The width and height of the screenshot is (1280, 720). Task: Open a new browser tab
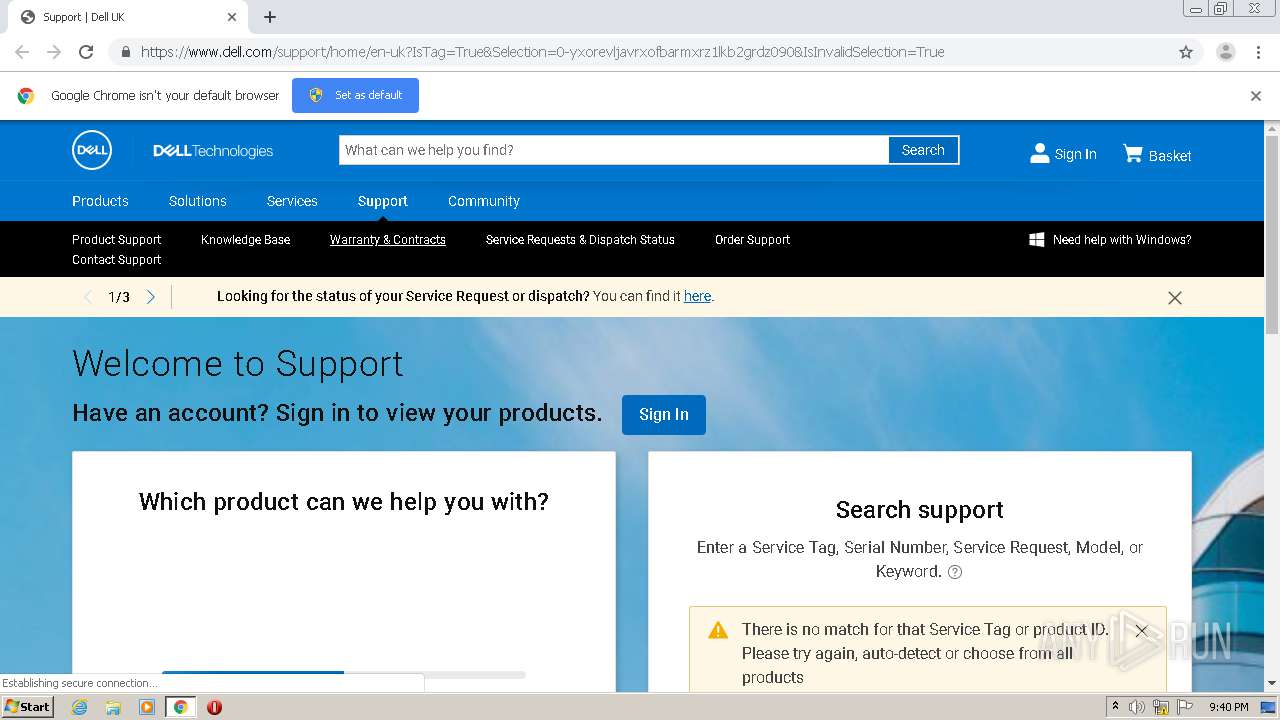[270, 17]
